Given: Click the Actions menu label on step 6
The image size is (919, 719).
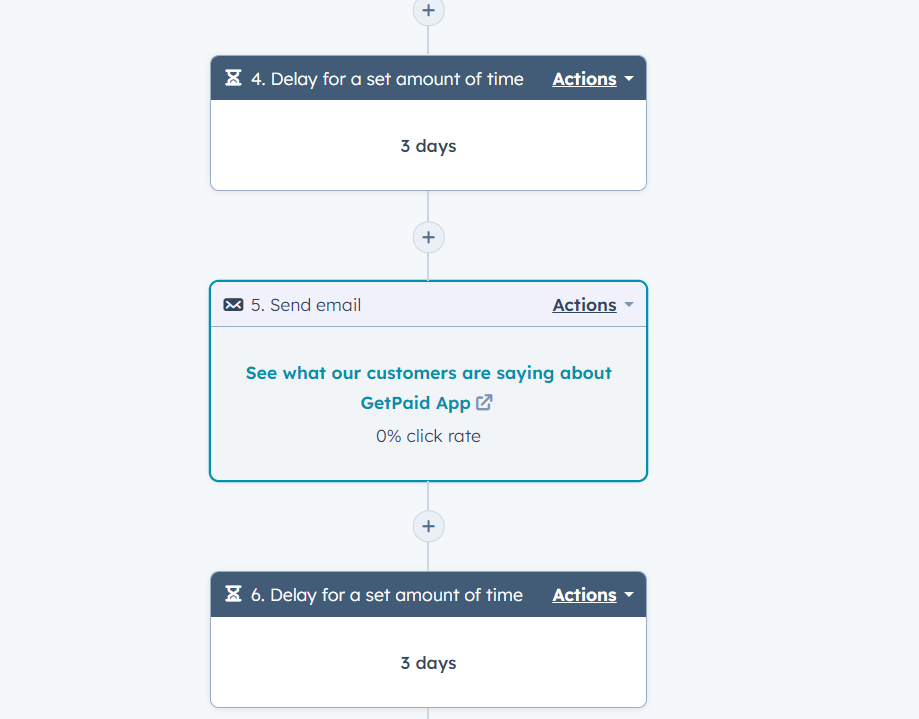Looking at the screenshot, I should pos(584,594).
